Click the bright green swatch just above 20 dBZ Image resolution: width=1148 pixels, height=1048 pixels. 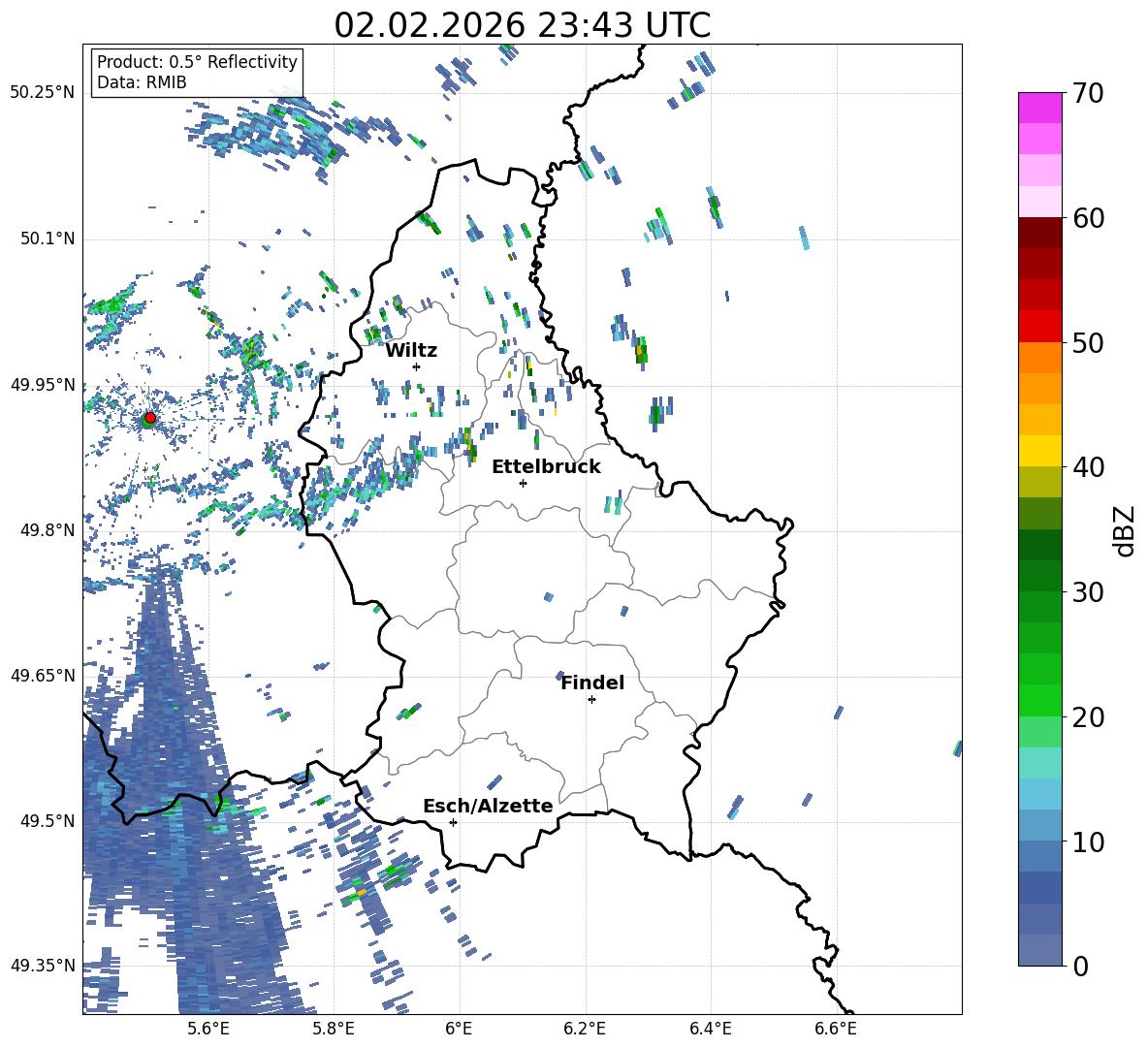tap(1039, 700)
